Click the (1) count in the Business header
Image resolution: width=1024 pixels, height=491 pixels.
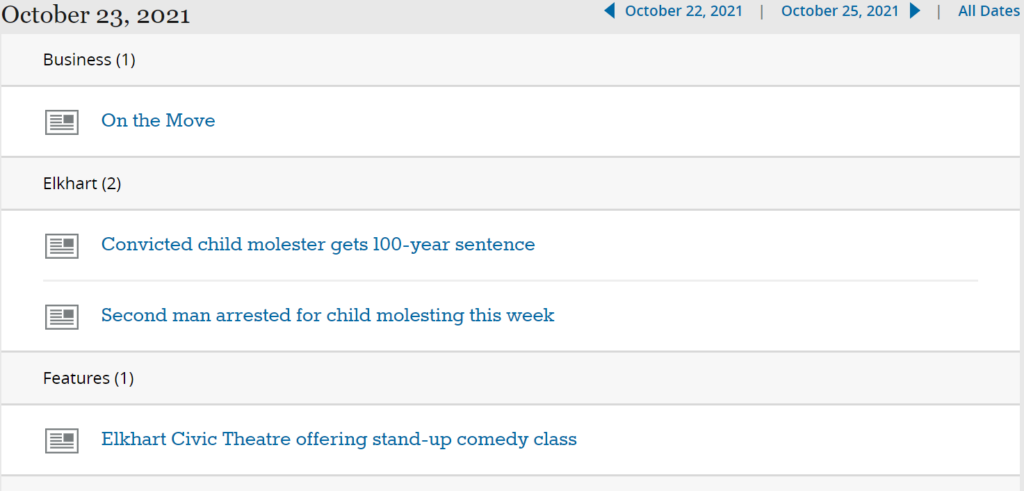[125, 60]
